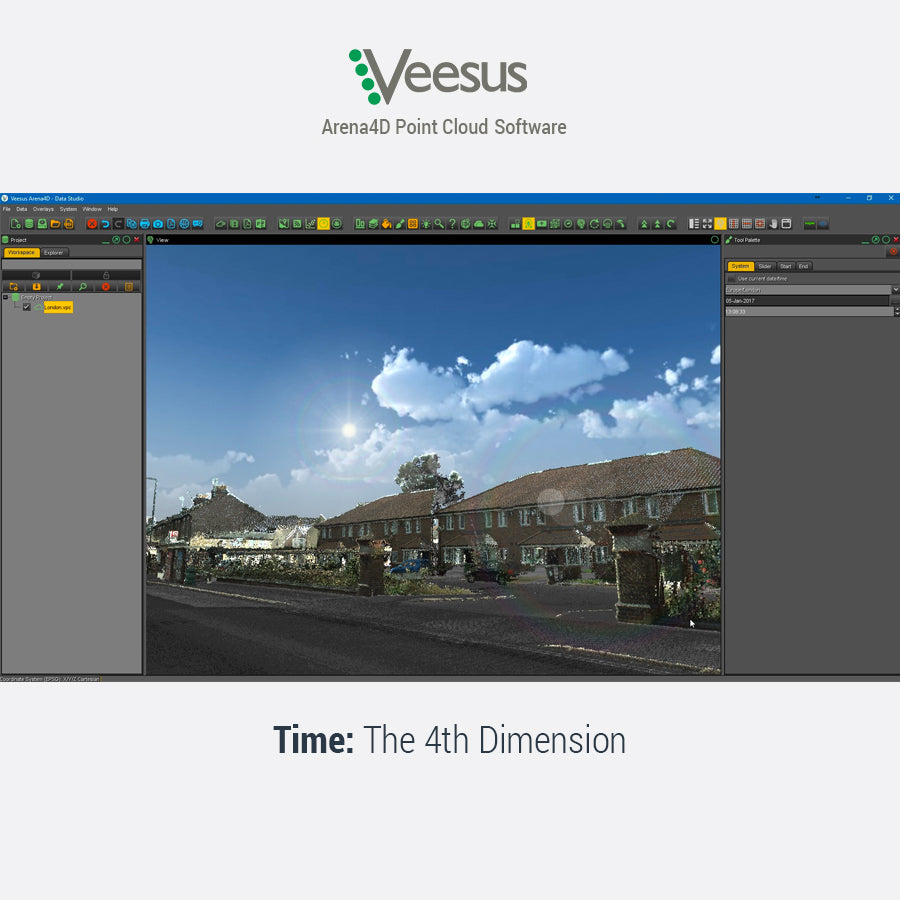Click the green pin icon in the Project panel
This screenshot has width=900, height=900.
tap(61, 286)
